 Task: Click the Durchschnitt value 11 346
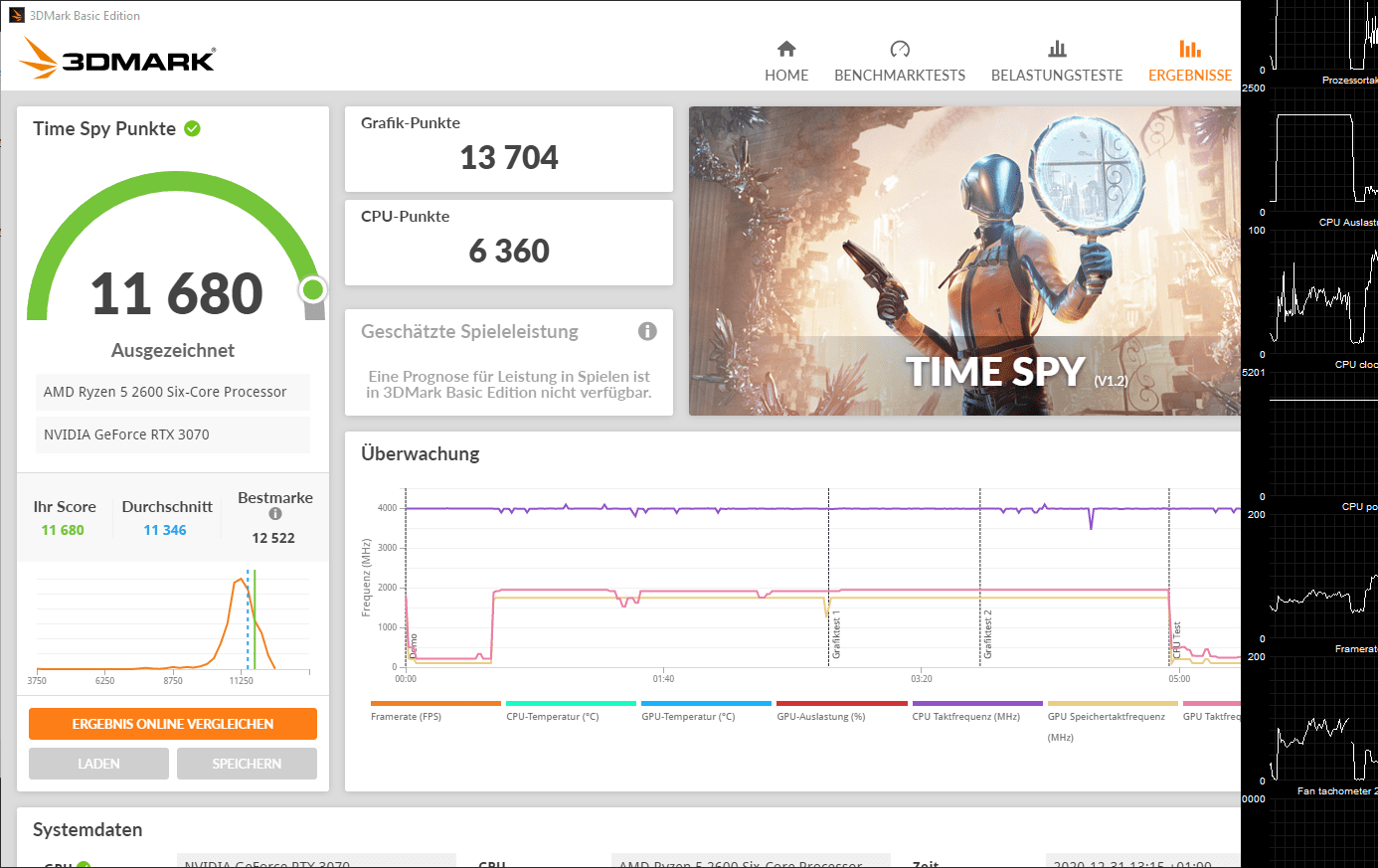click(x=165, y=530)
